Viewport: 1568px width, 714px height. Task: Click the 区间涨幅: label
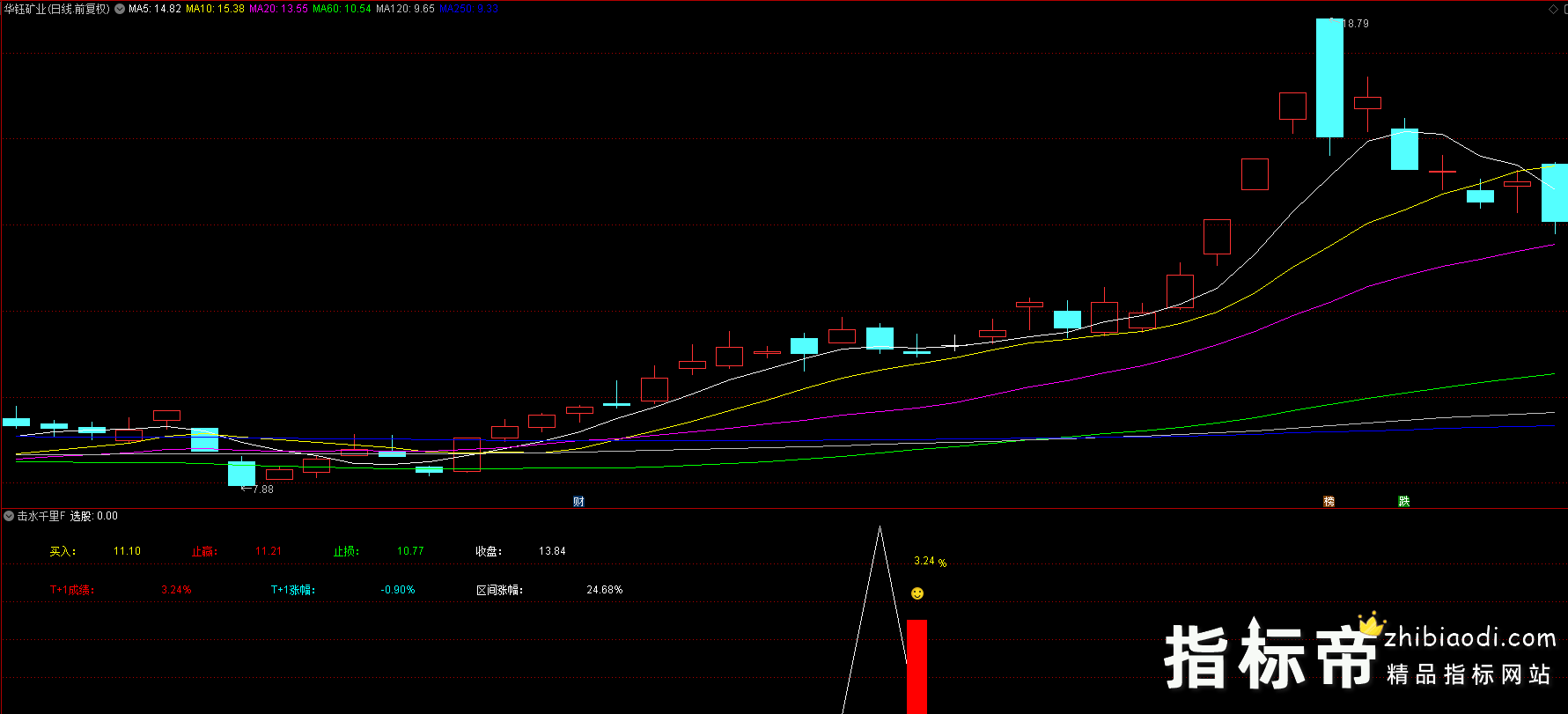point(499,590)
